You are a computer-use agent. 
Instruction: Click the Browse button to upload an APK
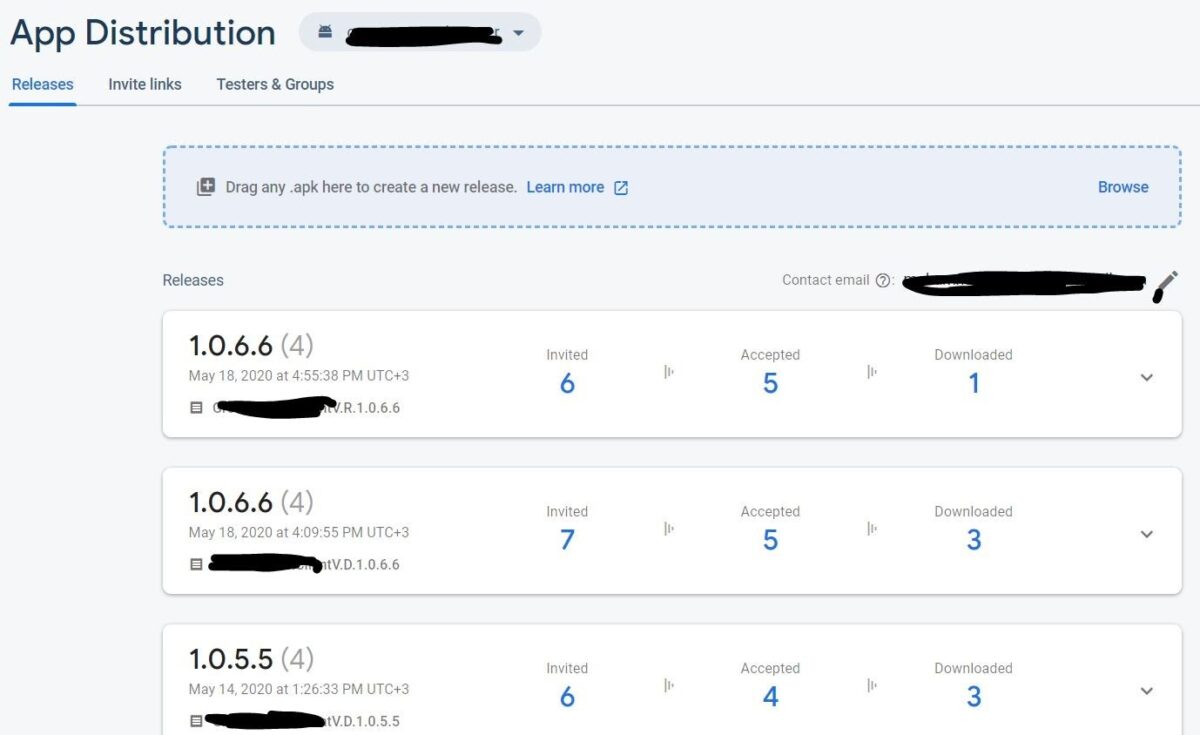(x=1123, y=187)
